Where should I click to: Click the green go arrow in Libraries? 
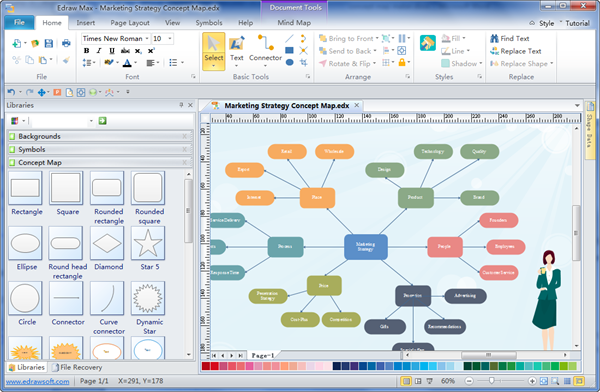[x=103, y=121]
